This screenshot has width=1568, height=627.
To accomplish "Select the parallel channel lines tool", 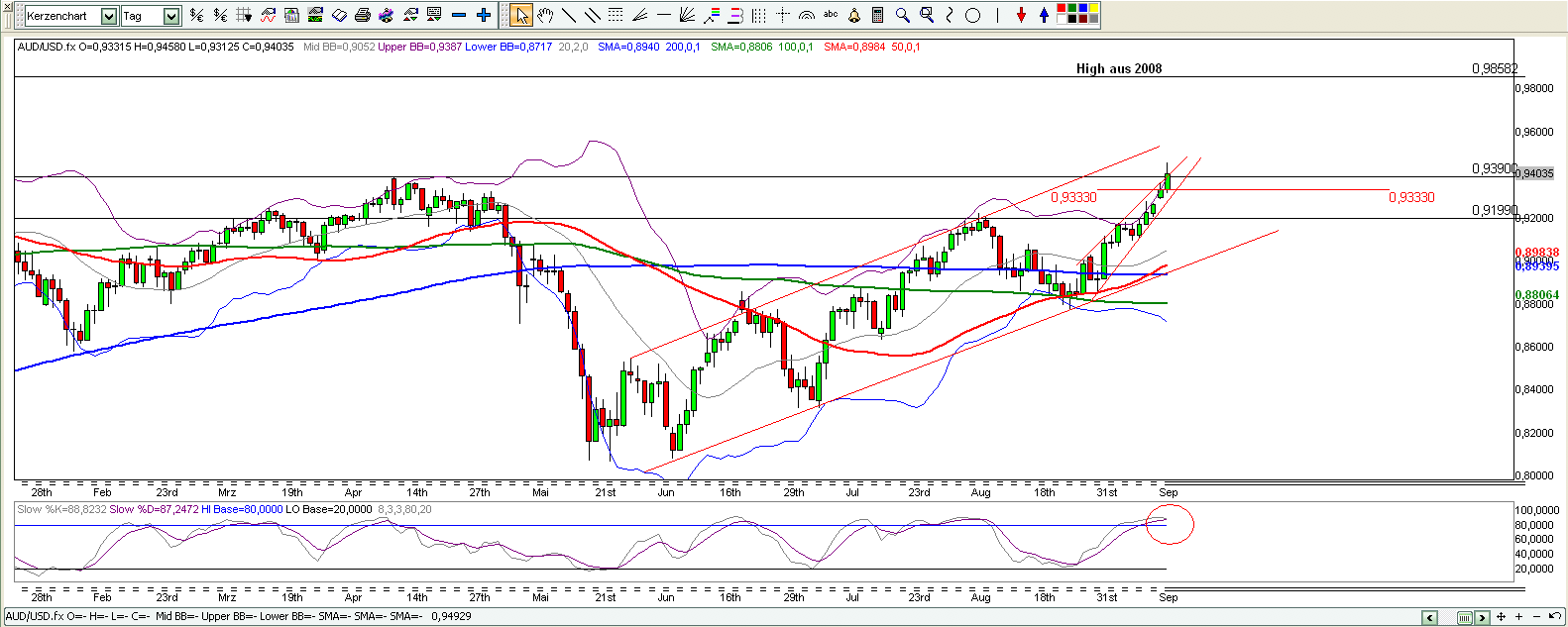I will click(x=592, y=16).
